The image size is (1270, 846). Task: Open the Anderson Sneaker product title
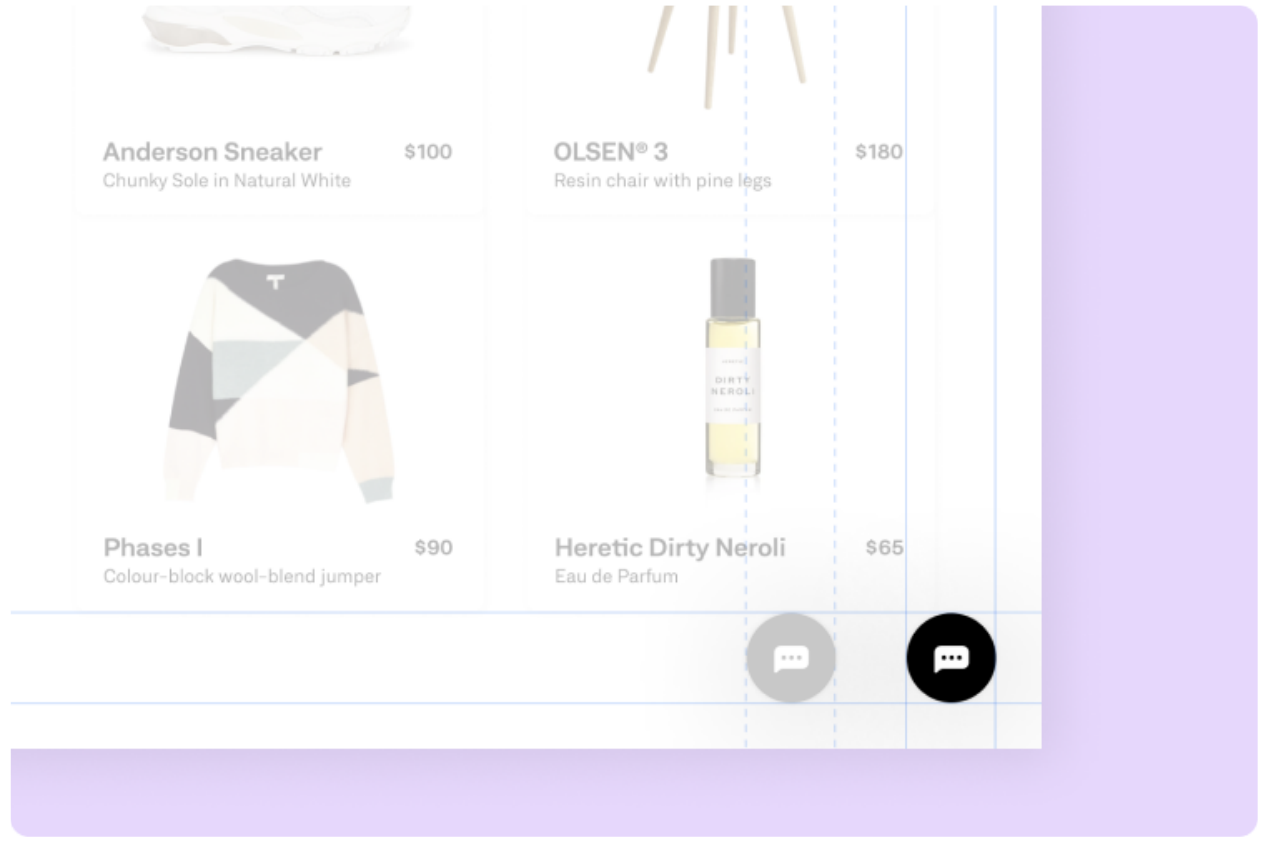[212, 152]
